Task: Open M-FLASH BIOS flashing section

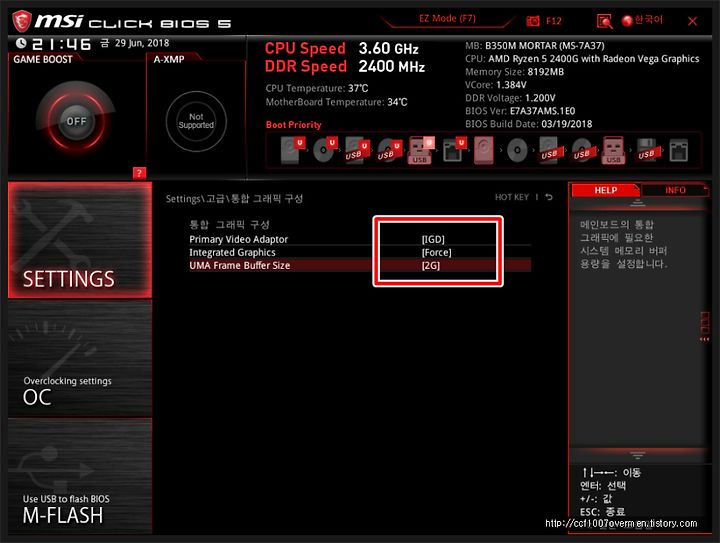Action: [80, 476]
